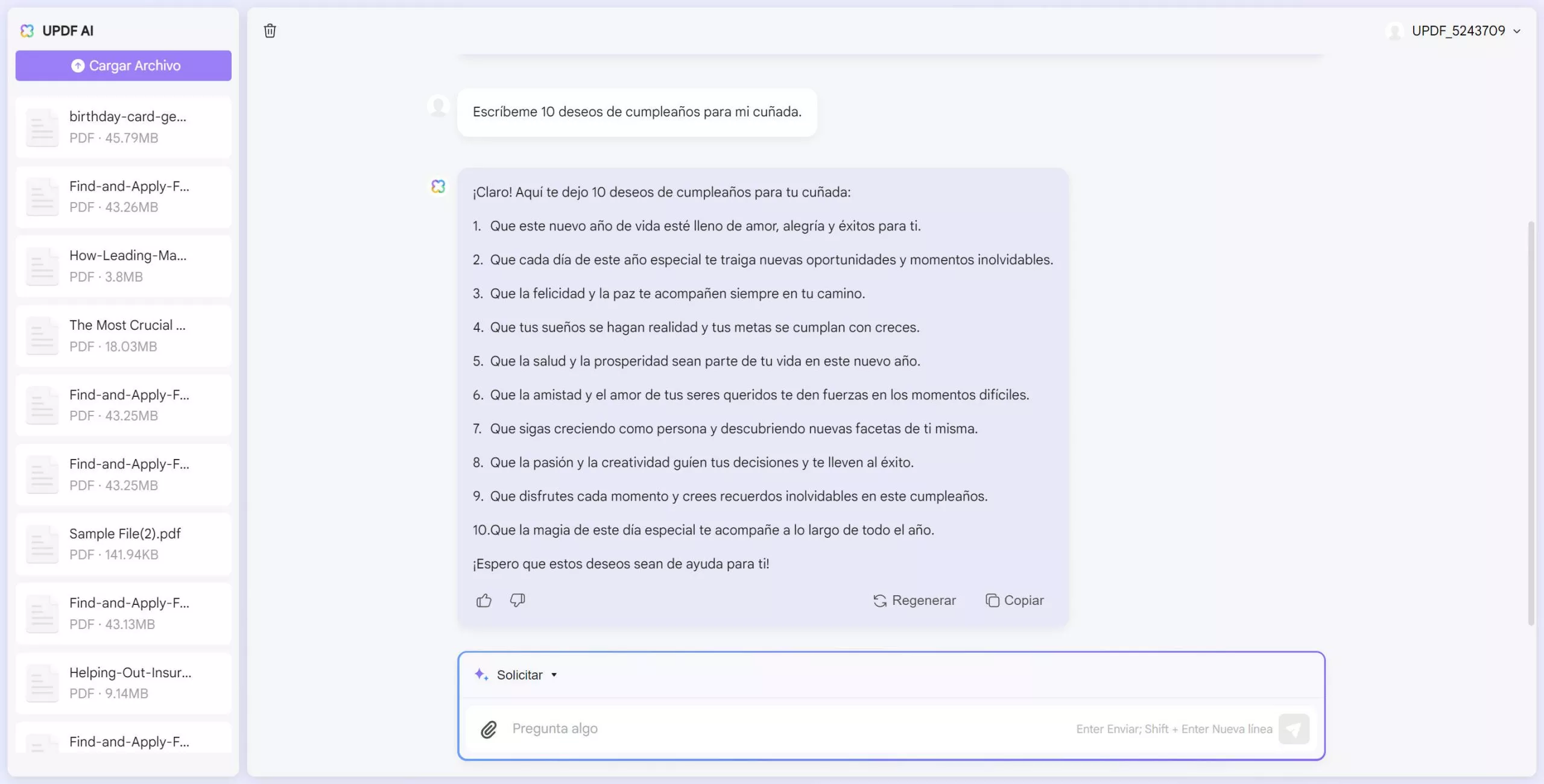This screenshot has width=1544, height=784.
Task: Click the 'PDF · 141.94KB' file size text
Action: click(114, 555)
